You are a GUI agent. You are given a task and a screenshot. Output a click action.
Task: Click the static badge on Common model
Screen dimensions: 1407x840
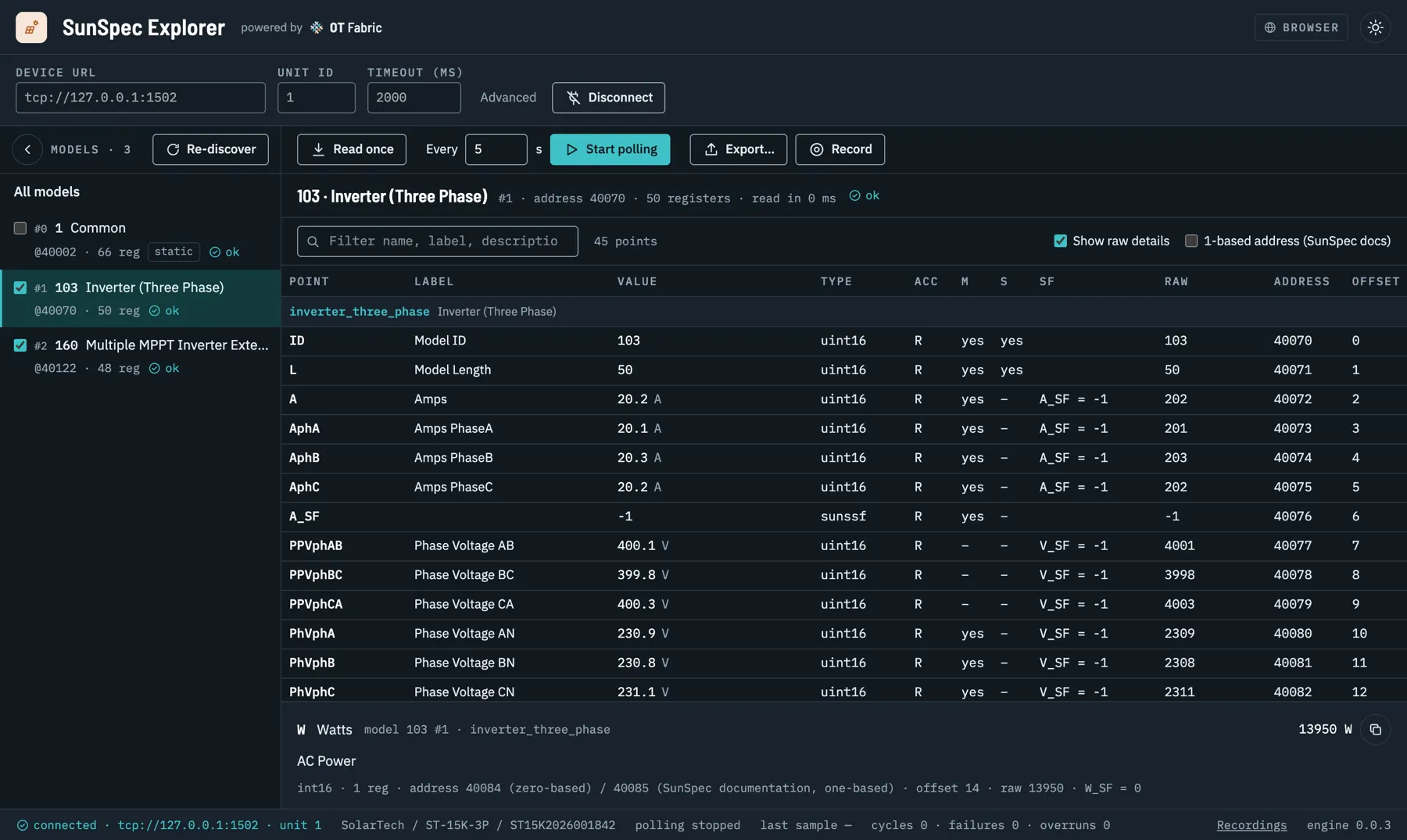pos(174,252)
